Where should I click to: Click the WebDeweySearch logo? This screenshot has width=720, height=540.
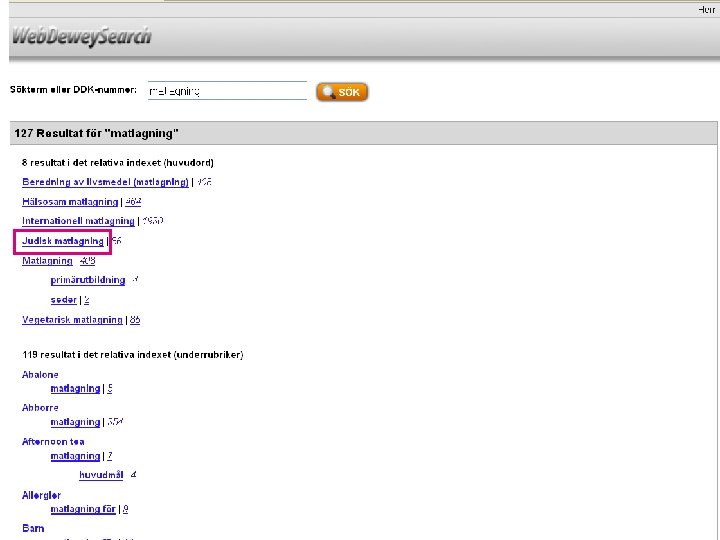pyautogui.click(x=82, y=36)
